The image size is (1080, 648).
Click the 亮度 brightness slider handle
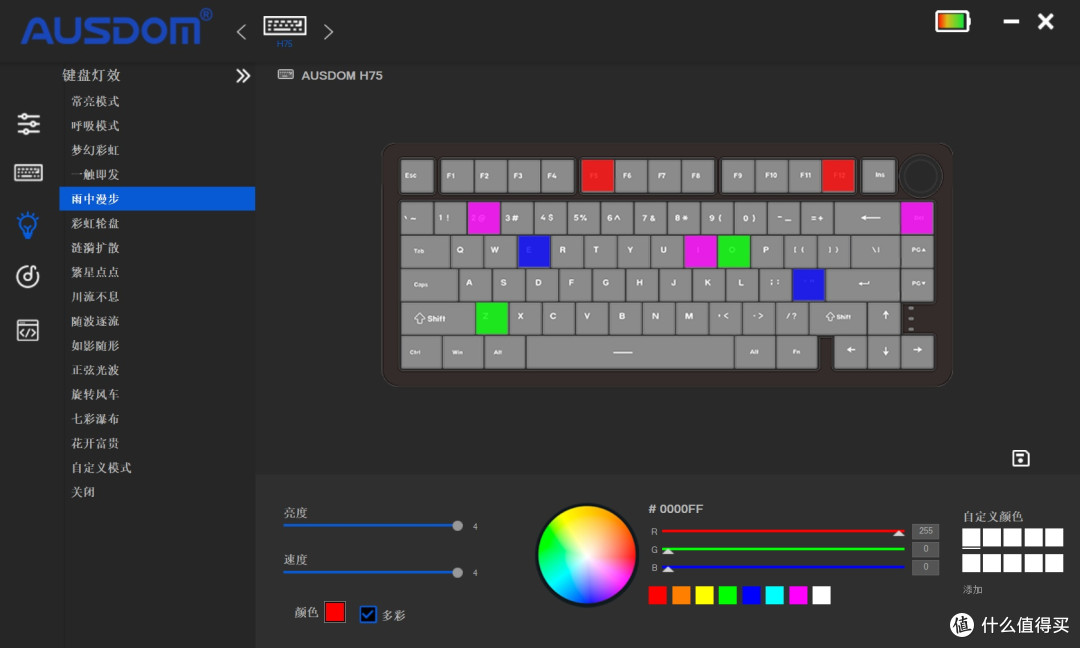click(x=457, y=525)
